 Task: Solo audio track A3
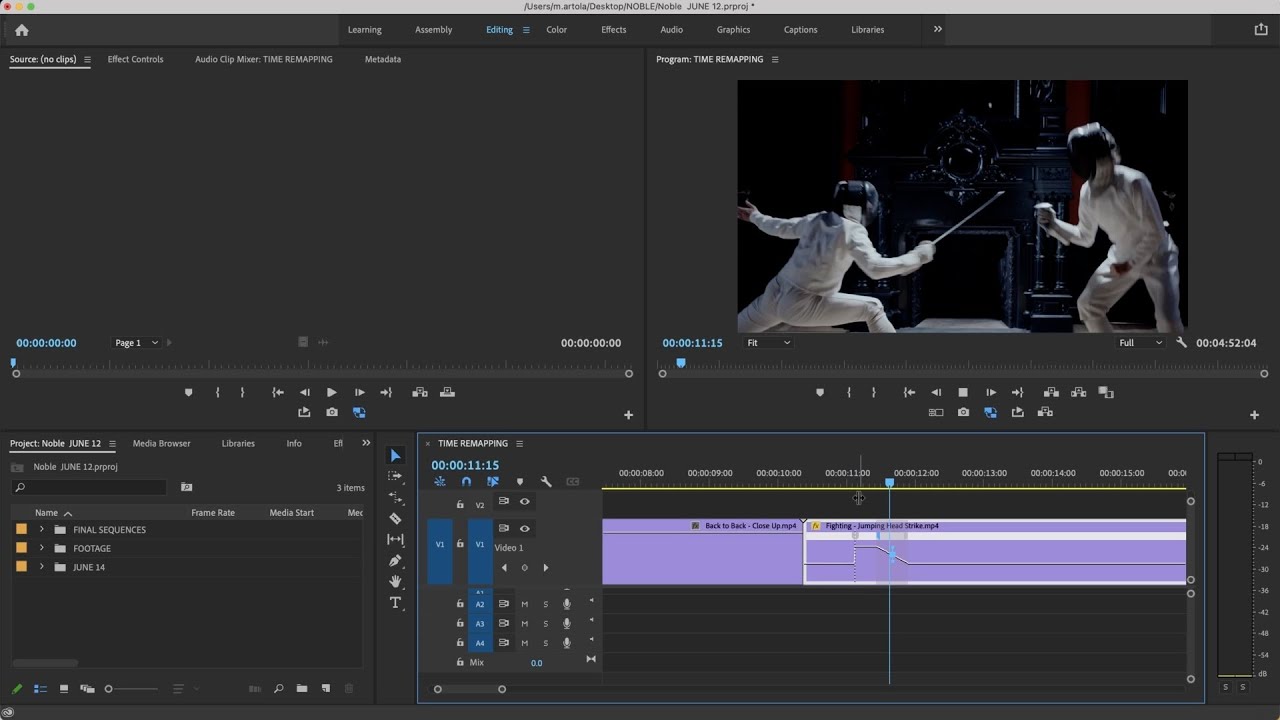click(545, 623)
